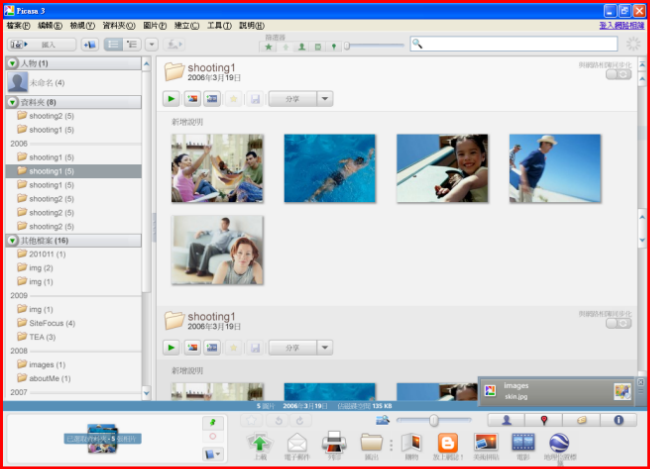Click the 登入網路相簿 sign-in link
650x469 pixels.
620,25
